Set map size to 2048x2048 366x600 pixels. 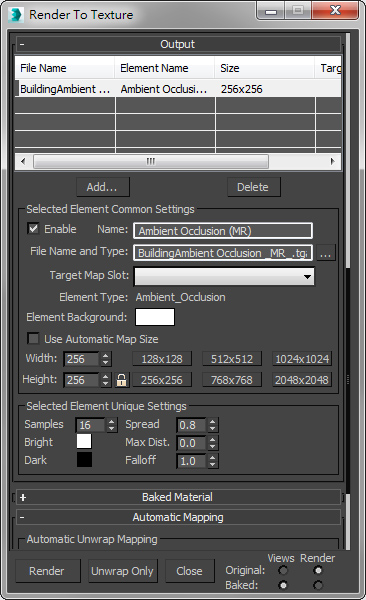[302, 380]
